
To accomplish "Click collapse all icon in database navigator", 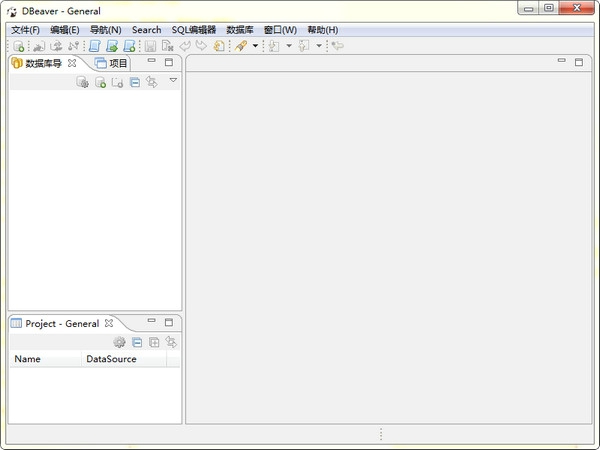I will click(x=135, y=82).
